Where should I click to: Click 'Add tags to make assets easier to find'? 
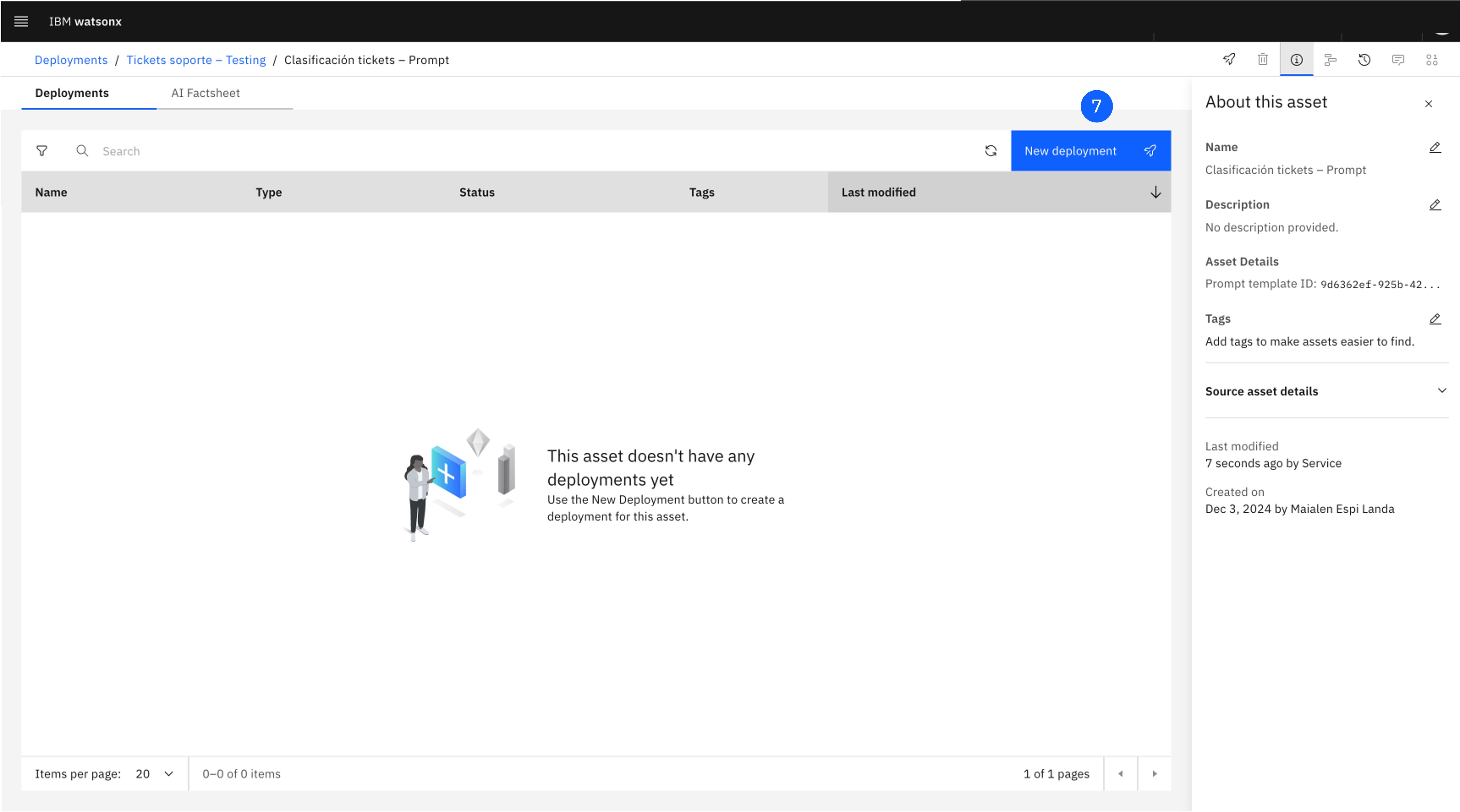tap(1310, 341)
